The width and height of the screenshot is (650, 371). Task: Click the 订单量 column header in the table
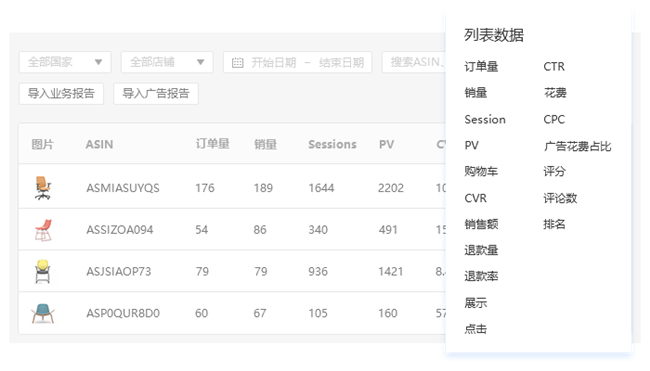pos(212,144)
